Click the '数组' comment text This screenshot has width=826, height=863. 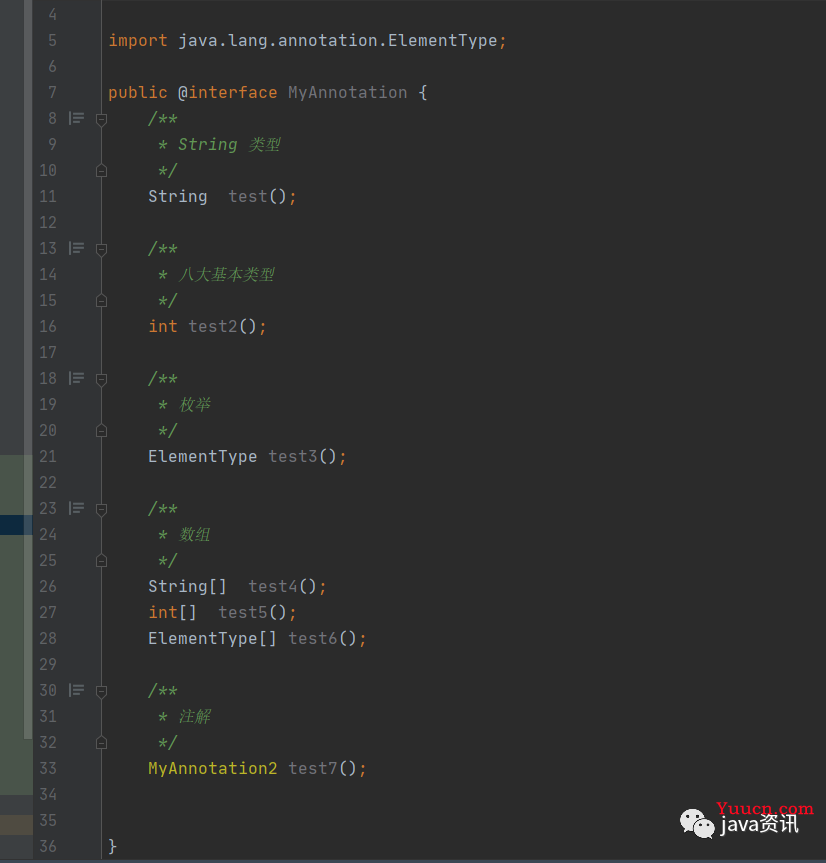(x=194, y=534)
